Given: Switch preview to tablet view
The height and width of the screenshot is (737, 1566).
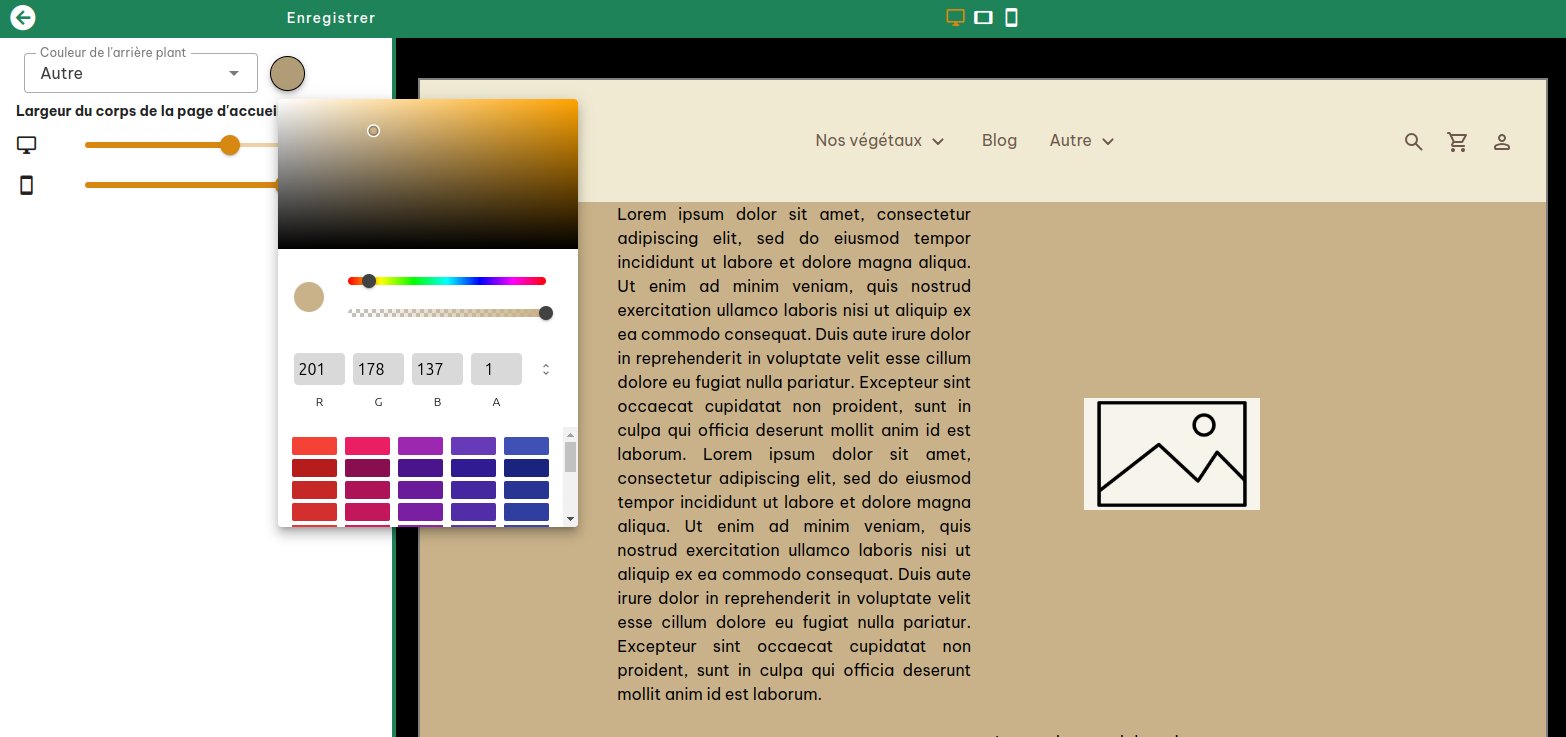Looking at the screenshot, I should pos(983,17).
